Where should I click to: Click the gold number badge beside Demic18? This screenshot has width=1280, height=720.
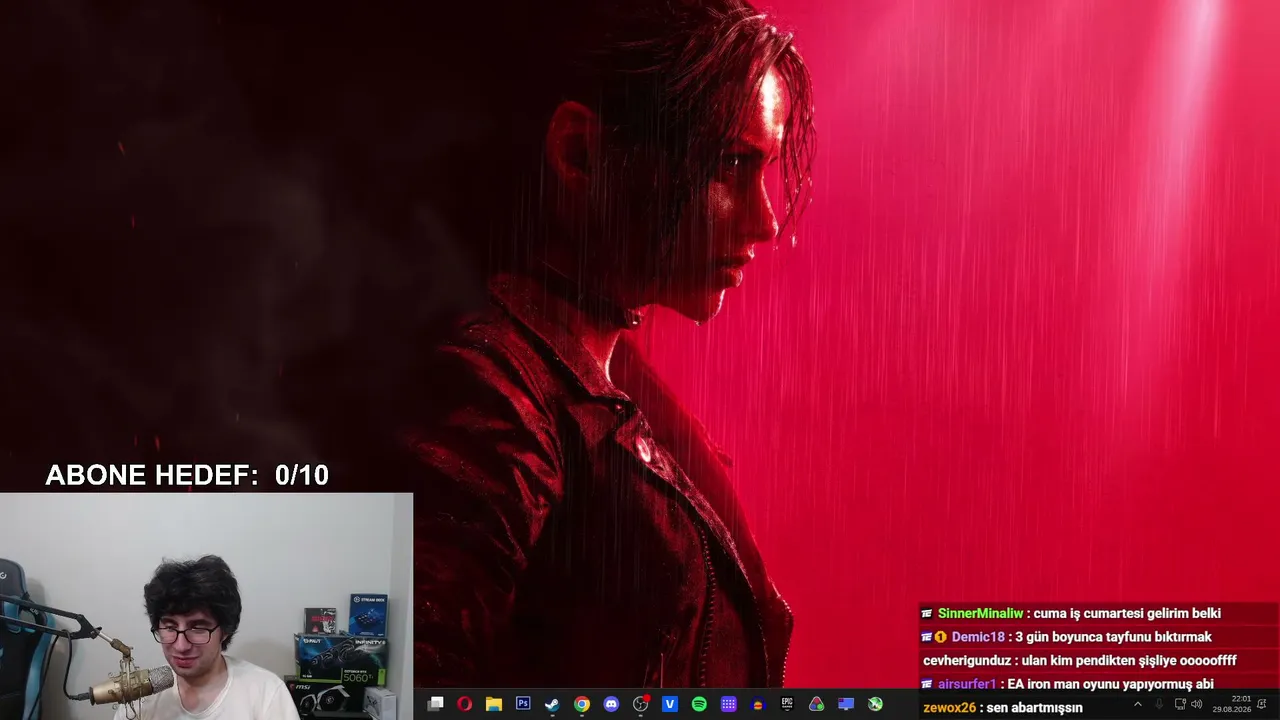[x=941, y=637]
